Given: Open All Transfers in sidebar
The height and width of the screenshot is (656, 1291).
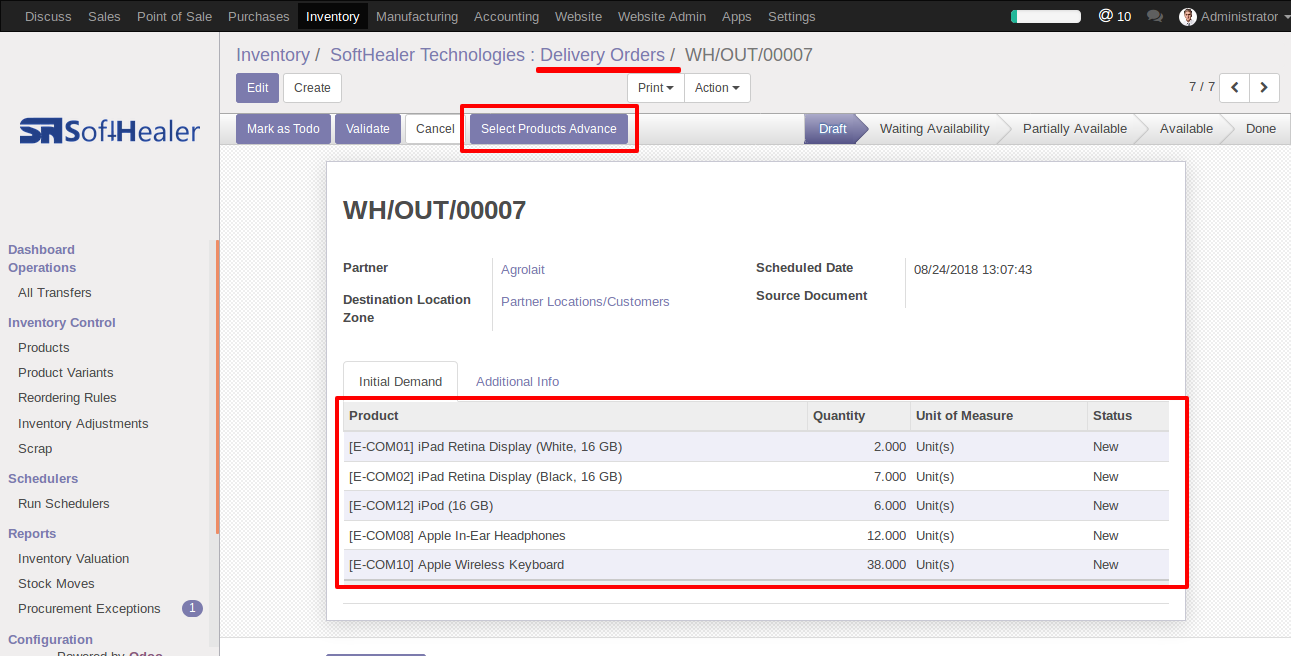Looking at the screenshot, I should click(55, 293).
